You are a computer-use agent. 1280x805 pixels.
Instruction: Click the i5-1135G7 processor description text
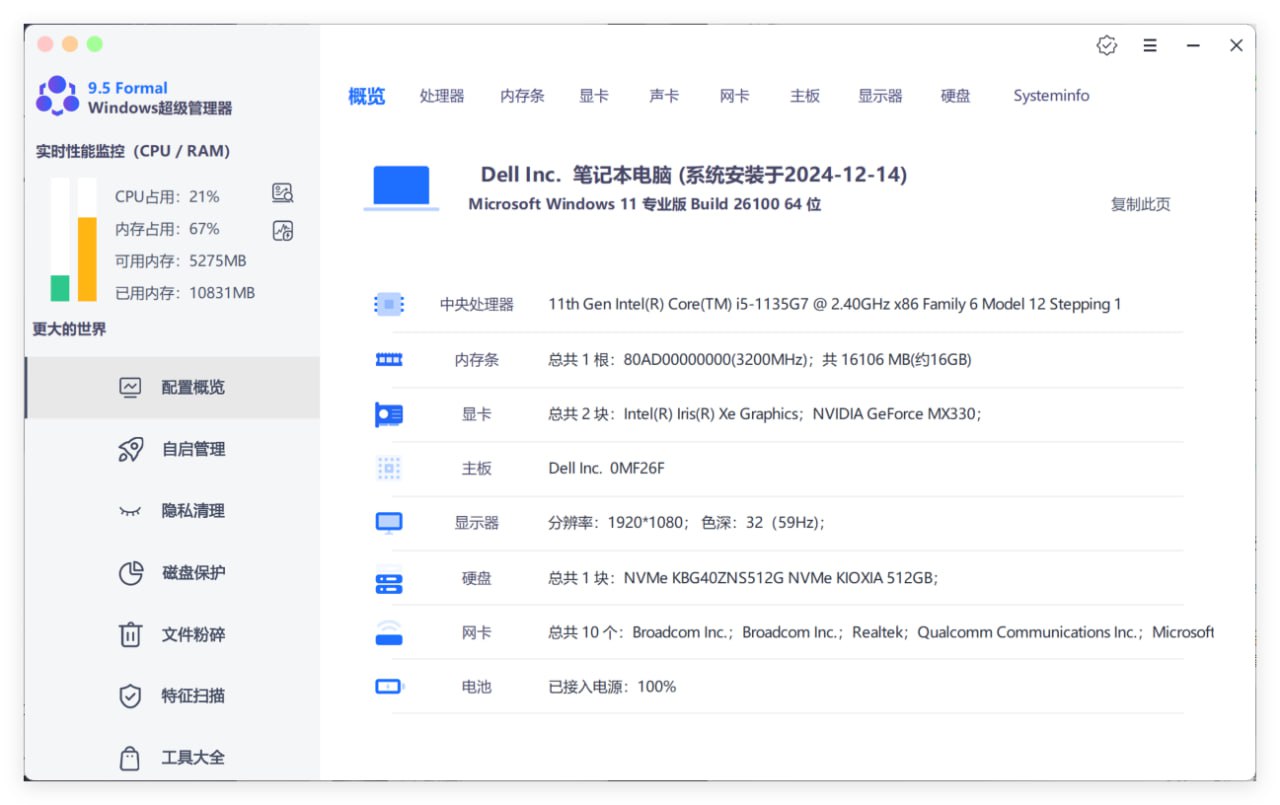(x=834, y=304)
